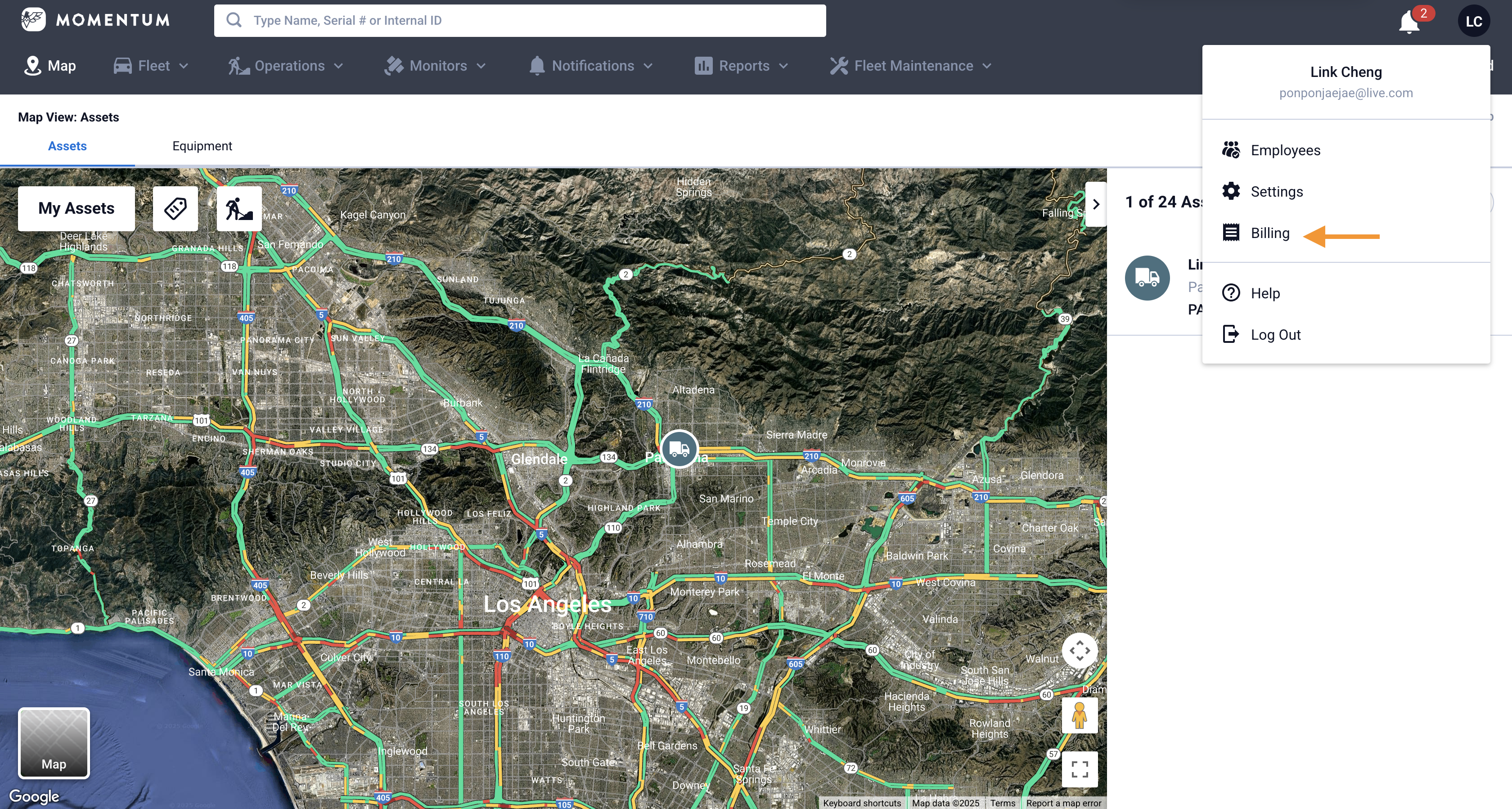Click the map camera controls icon
1512x809 pixels.
[x=1080, y=651]
